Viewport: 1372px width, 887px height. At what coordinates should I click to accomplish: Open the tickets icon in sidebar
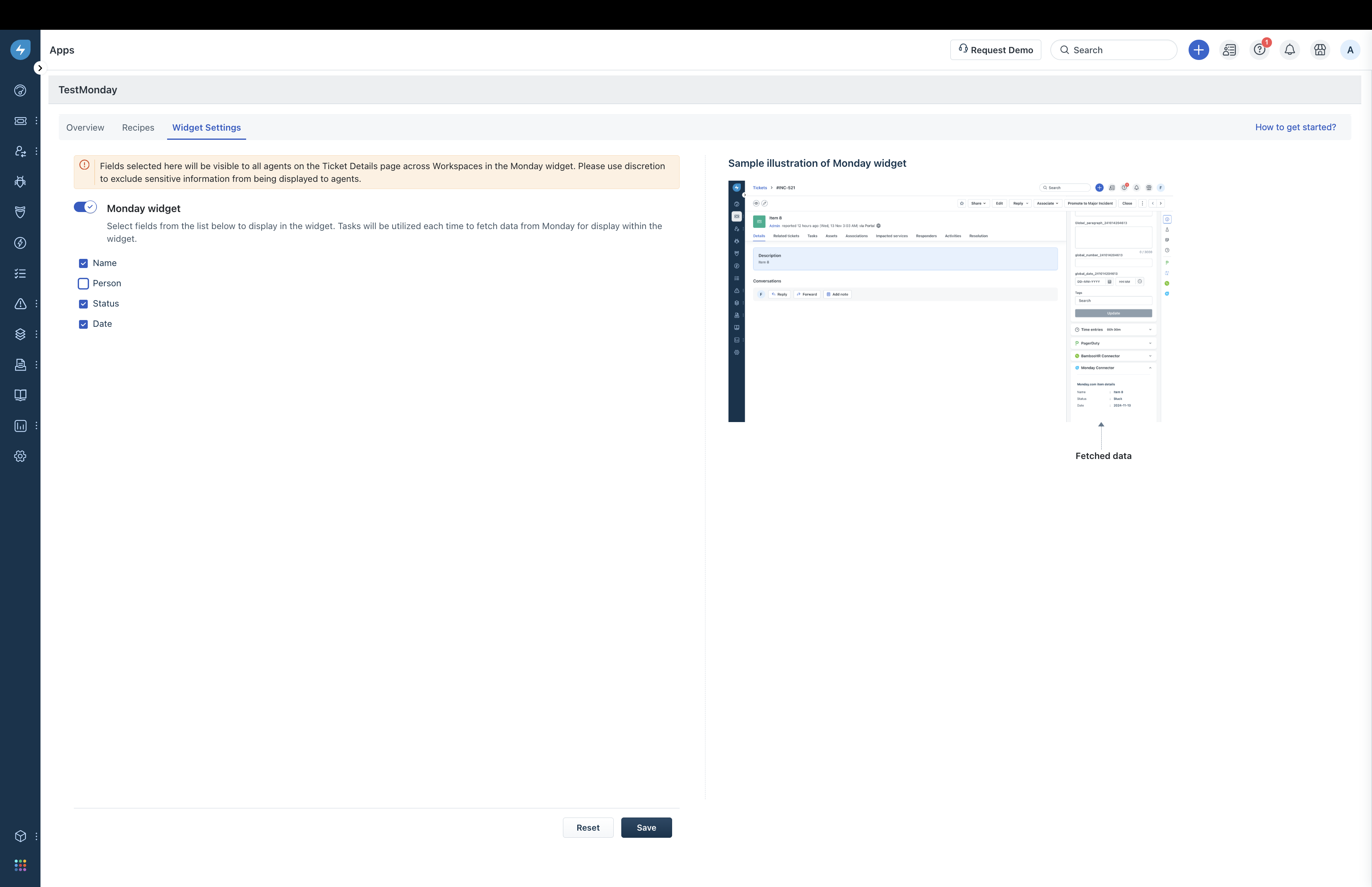(20, 121)
